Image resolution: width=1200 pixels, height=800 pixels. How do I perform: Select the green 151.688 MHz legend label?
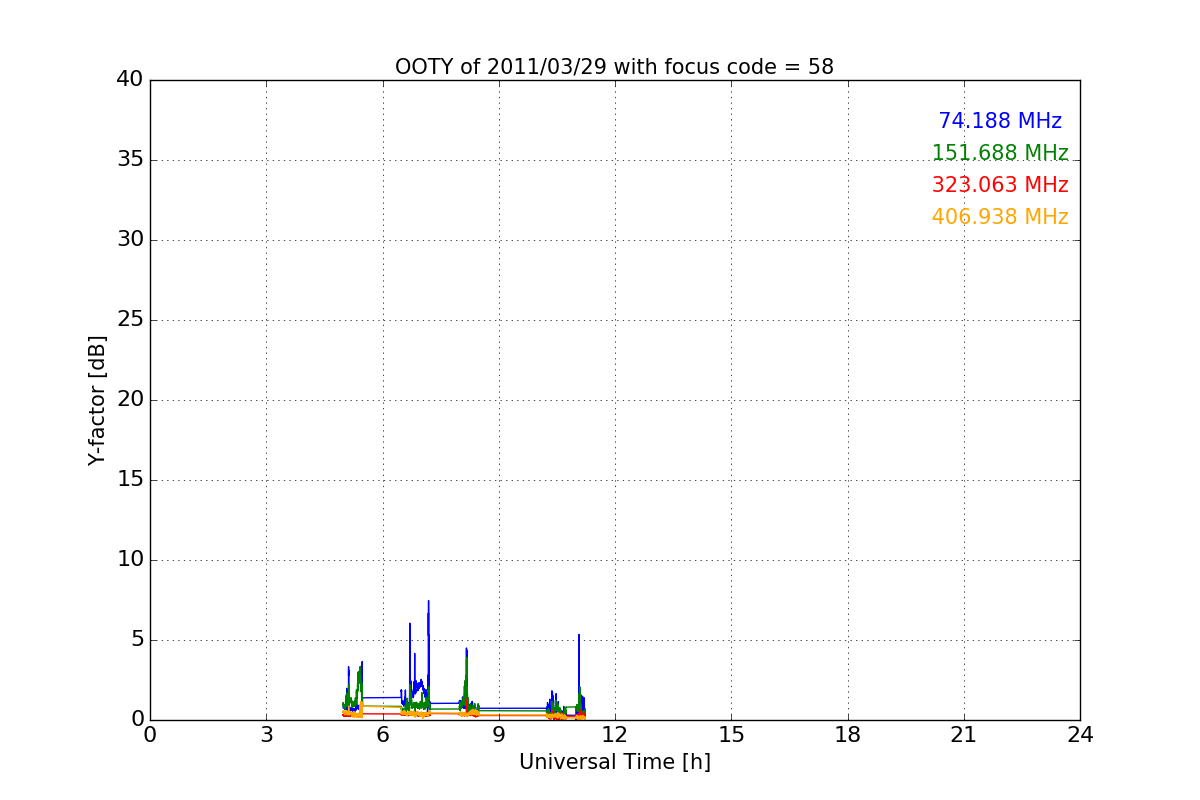tap(1000, 153)
